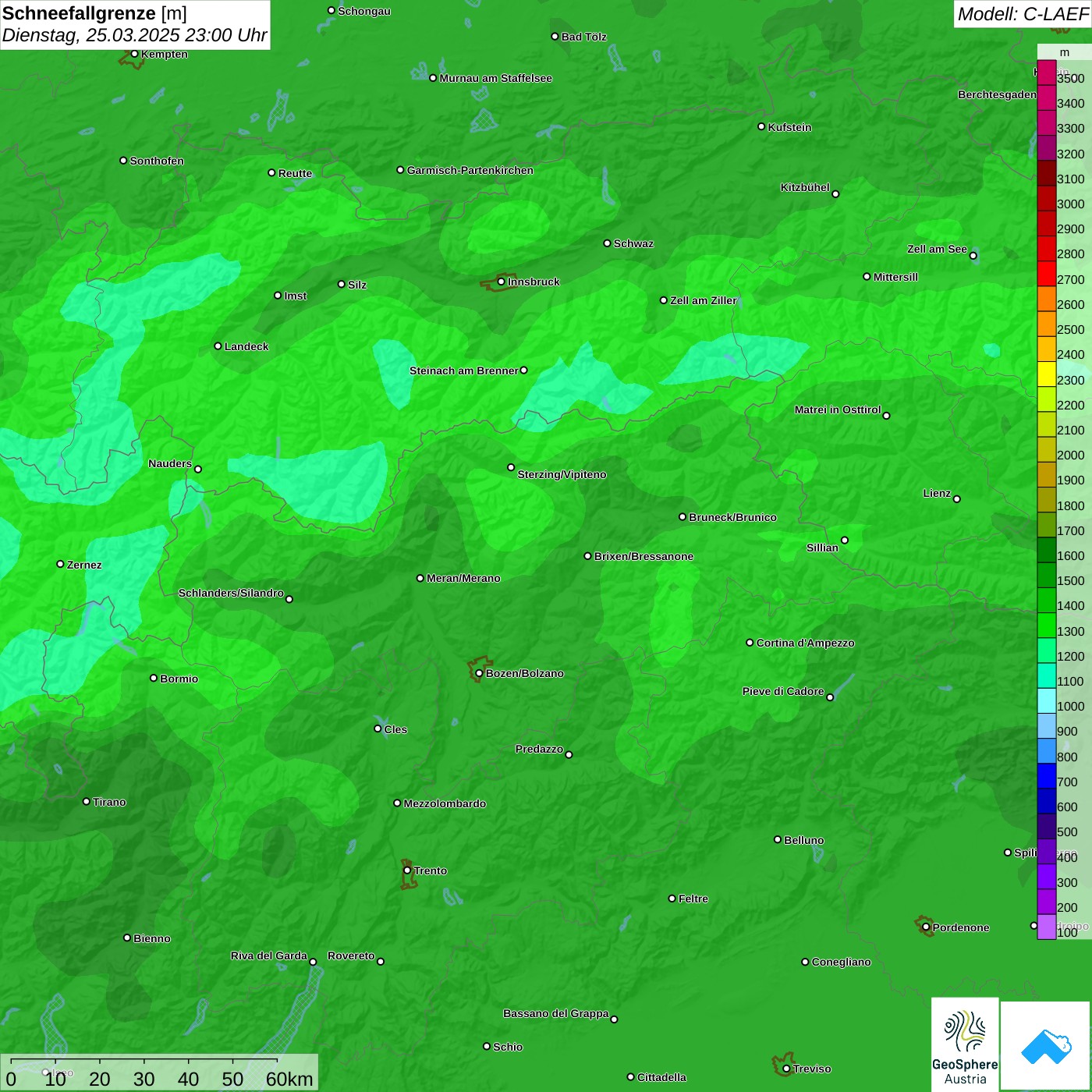Screen dimensions: 1092x1092
Task: Click the Garmisch-Partenkirchen label
Action: (x=470, y=170)
